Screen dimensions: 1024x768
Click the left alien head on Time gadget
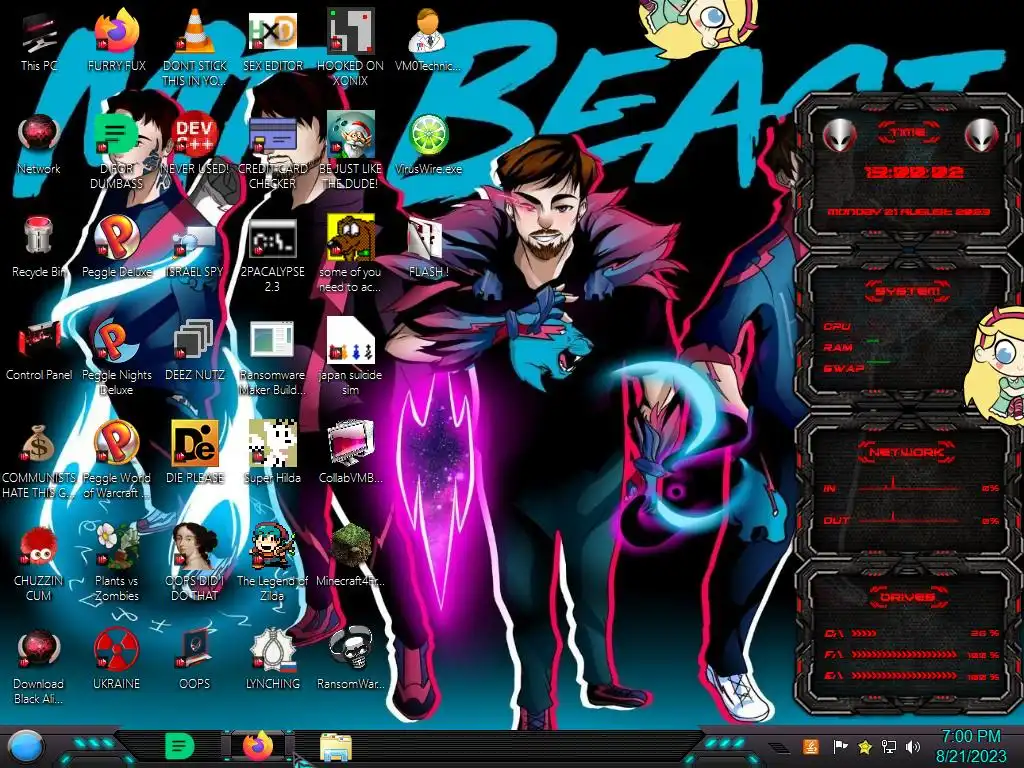[x=839, y=135]
